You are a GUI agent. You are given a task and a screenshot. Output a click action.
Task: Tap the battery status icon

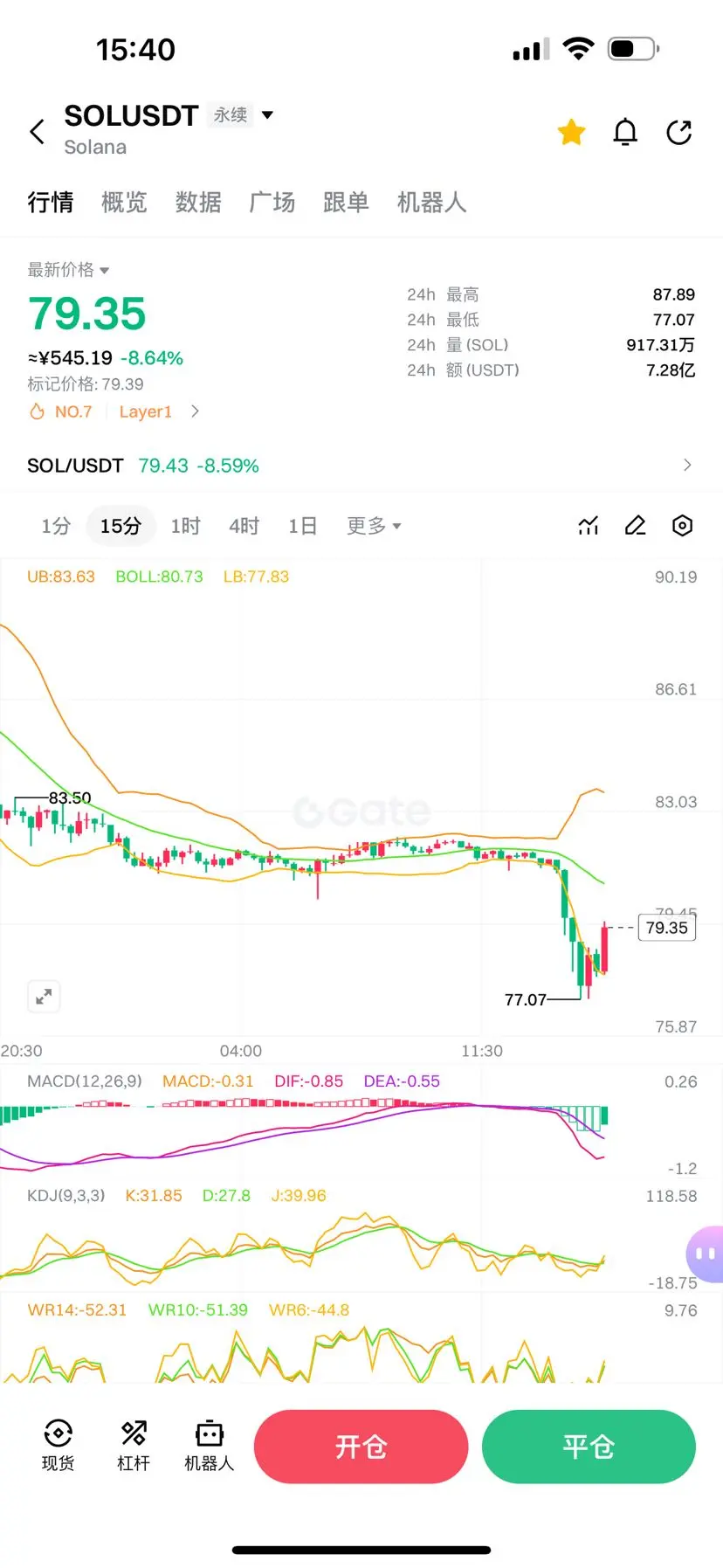pyautogui.click(x=634, y=49)
